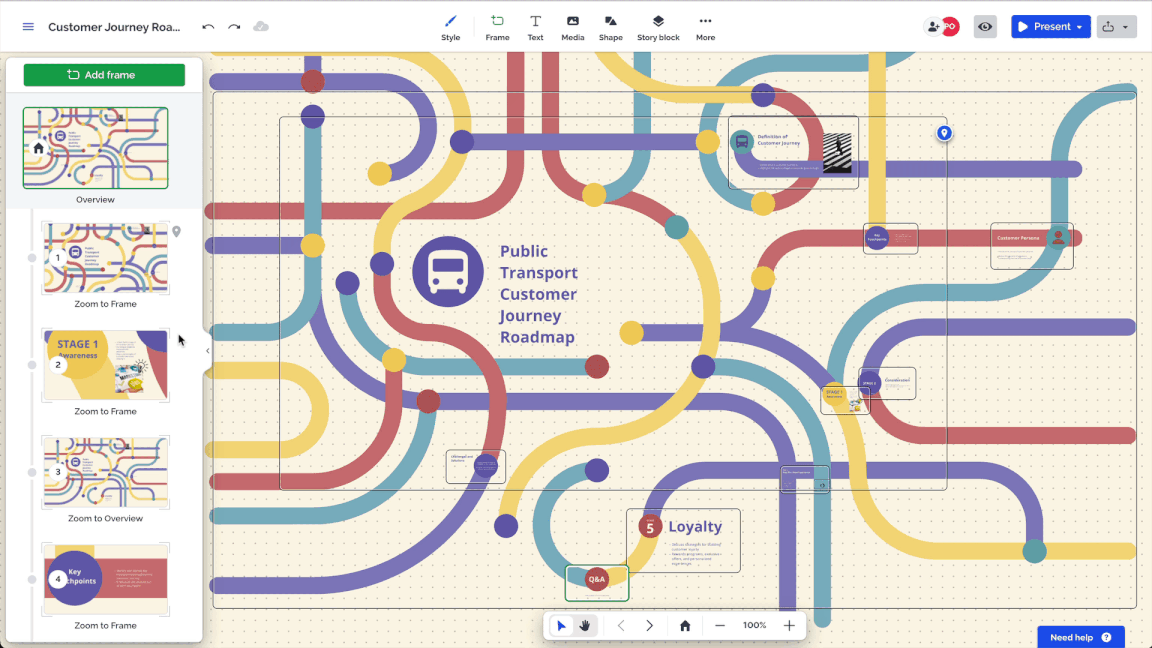Select the Text tool
The height and width of the screenshot is (648, 1152).
click(535, 27)
